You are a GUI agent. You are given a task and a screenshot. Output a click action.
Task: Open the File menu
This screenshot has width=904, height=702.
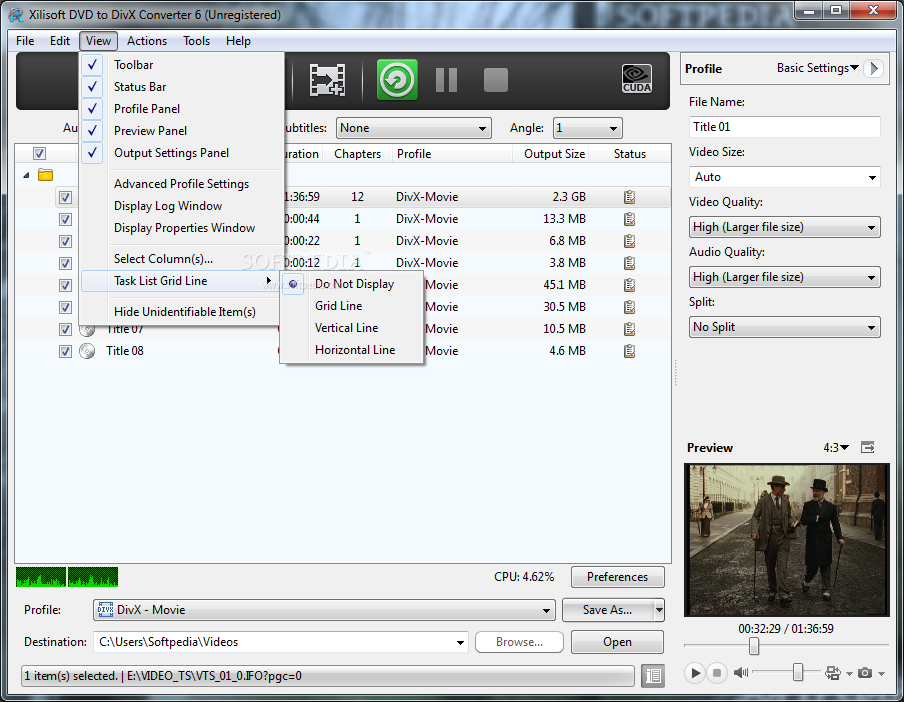pos(25,41)
